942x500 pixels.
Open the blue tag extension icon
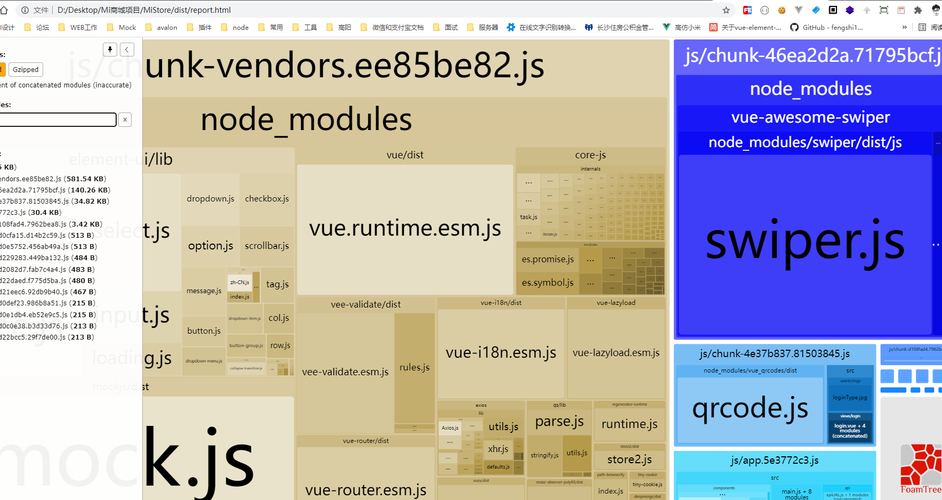(x=816, y=10)
